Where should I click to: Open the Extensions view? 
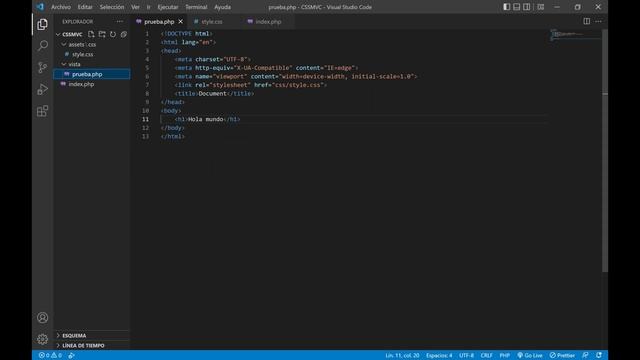click(x=42, y=111)
